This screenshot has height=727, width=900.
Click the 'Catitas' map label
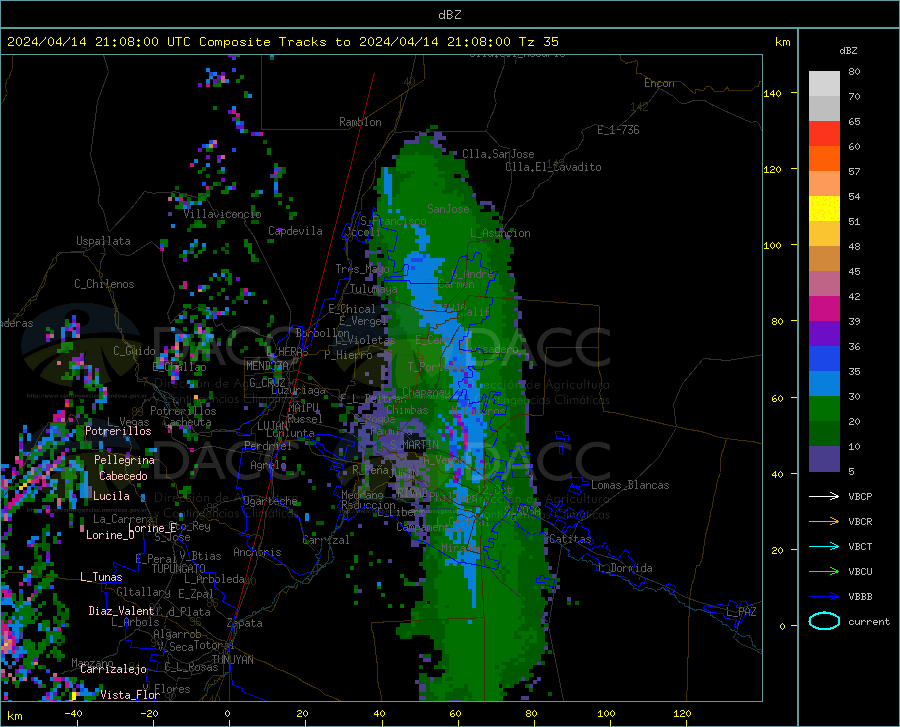570,539
